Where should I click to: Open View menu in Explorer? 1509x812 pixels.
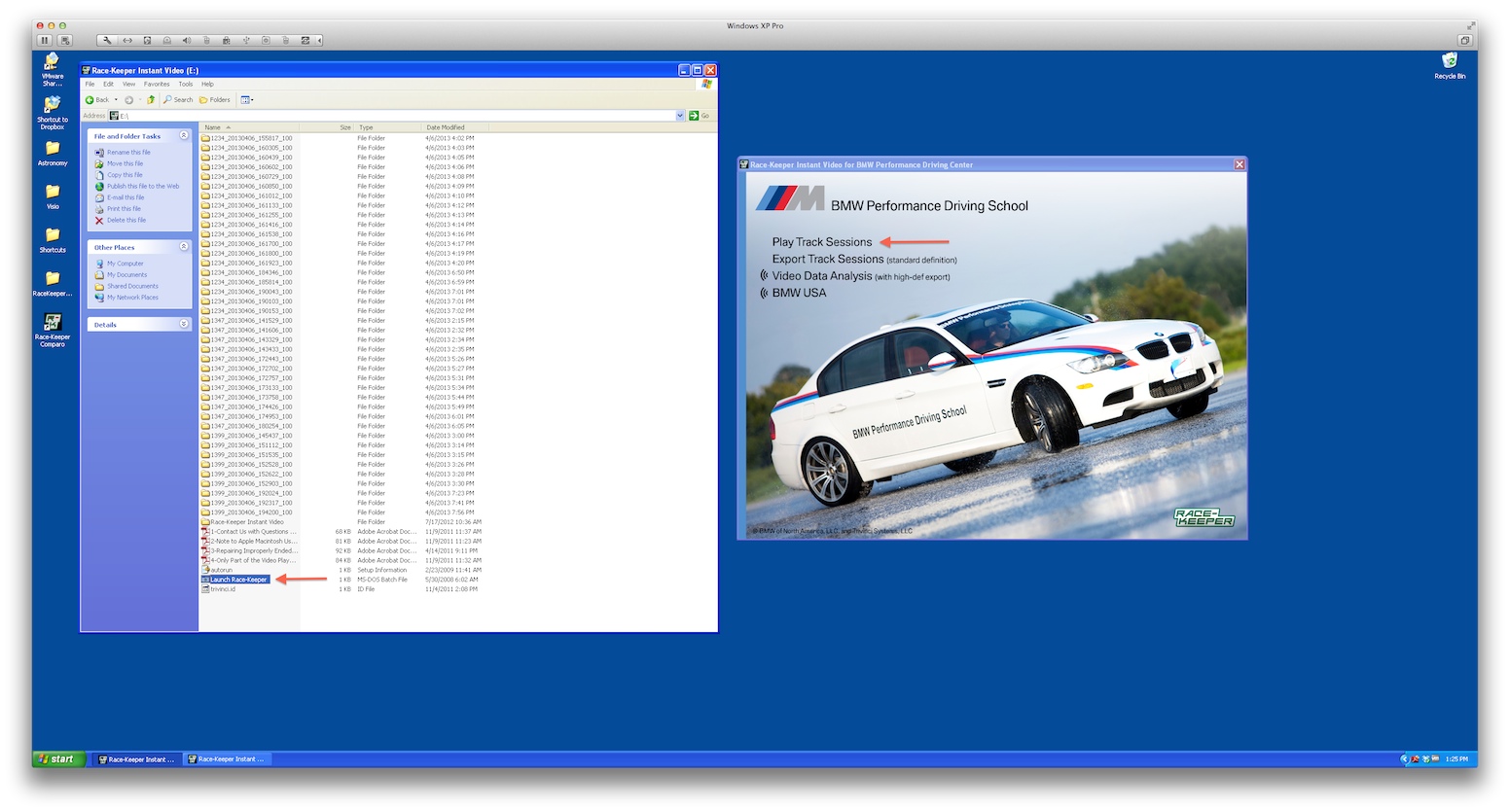pos(128,84)
